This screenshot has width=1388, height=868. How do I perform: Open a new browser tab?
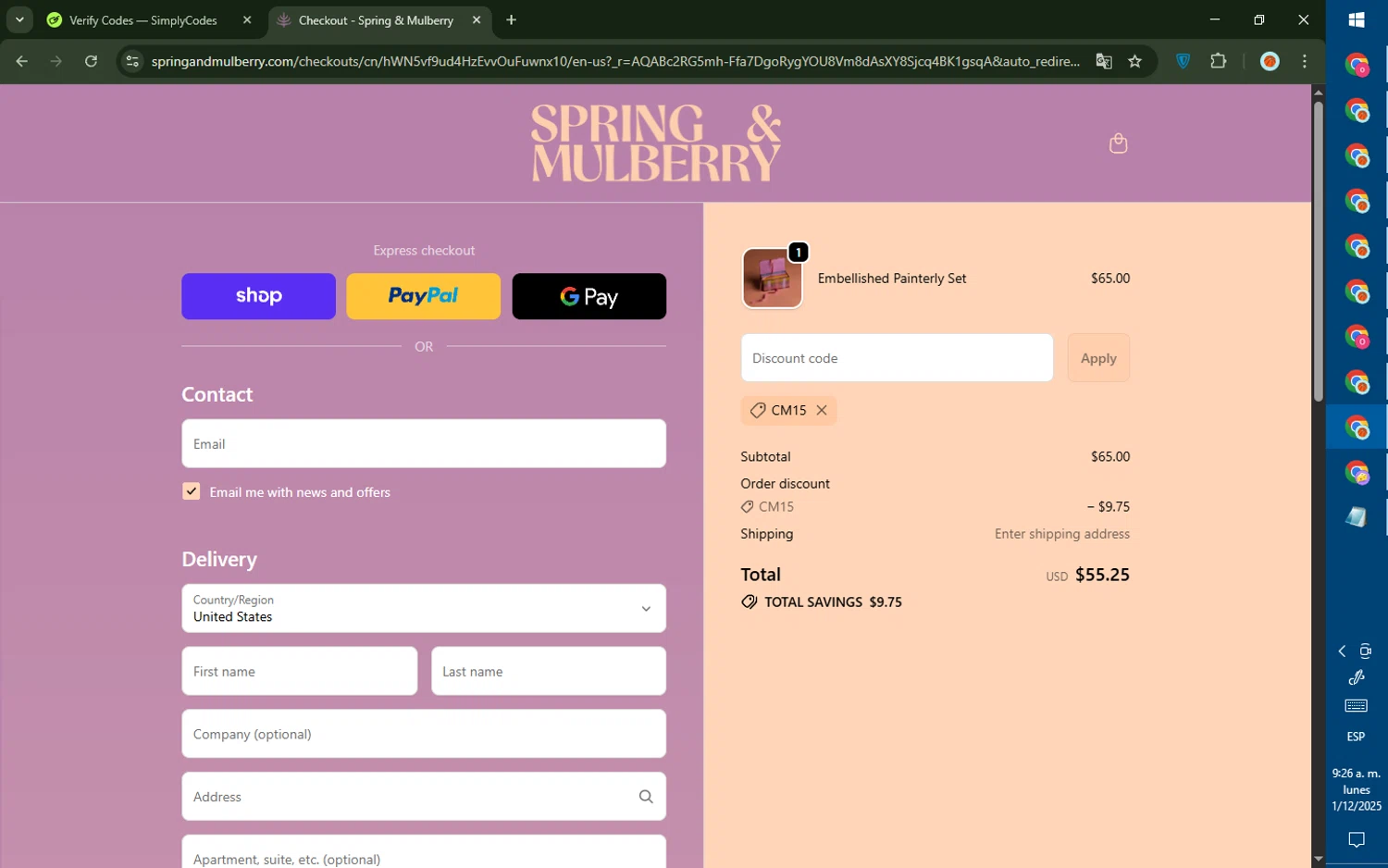tap(511, 19)
